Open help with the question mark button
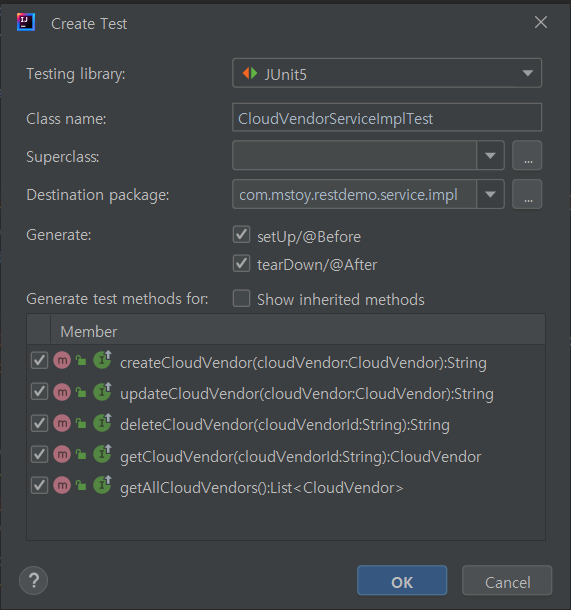This screenshot has height=610, width=571. coord(33,580)
